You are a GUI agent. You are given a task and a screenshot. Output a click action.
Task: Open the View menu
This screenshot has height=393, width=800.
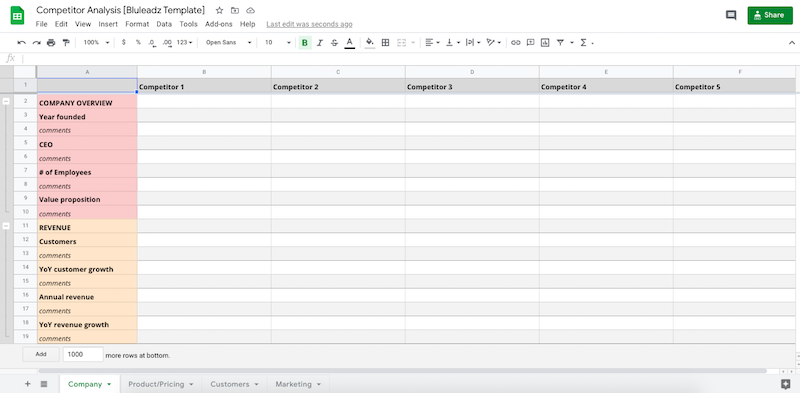(x=83, y=24)
